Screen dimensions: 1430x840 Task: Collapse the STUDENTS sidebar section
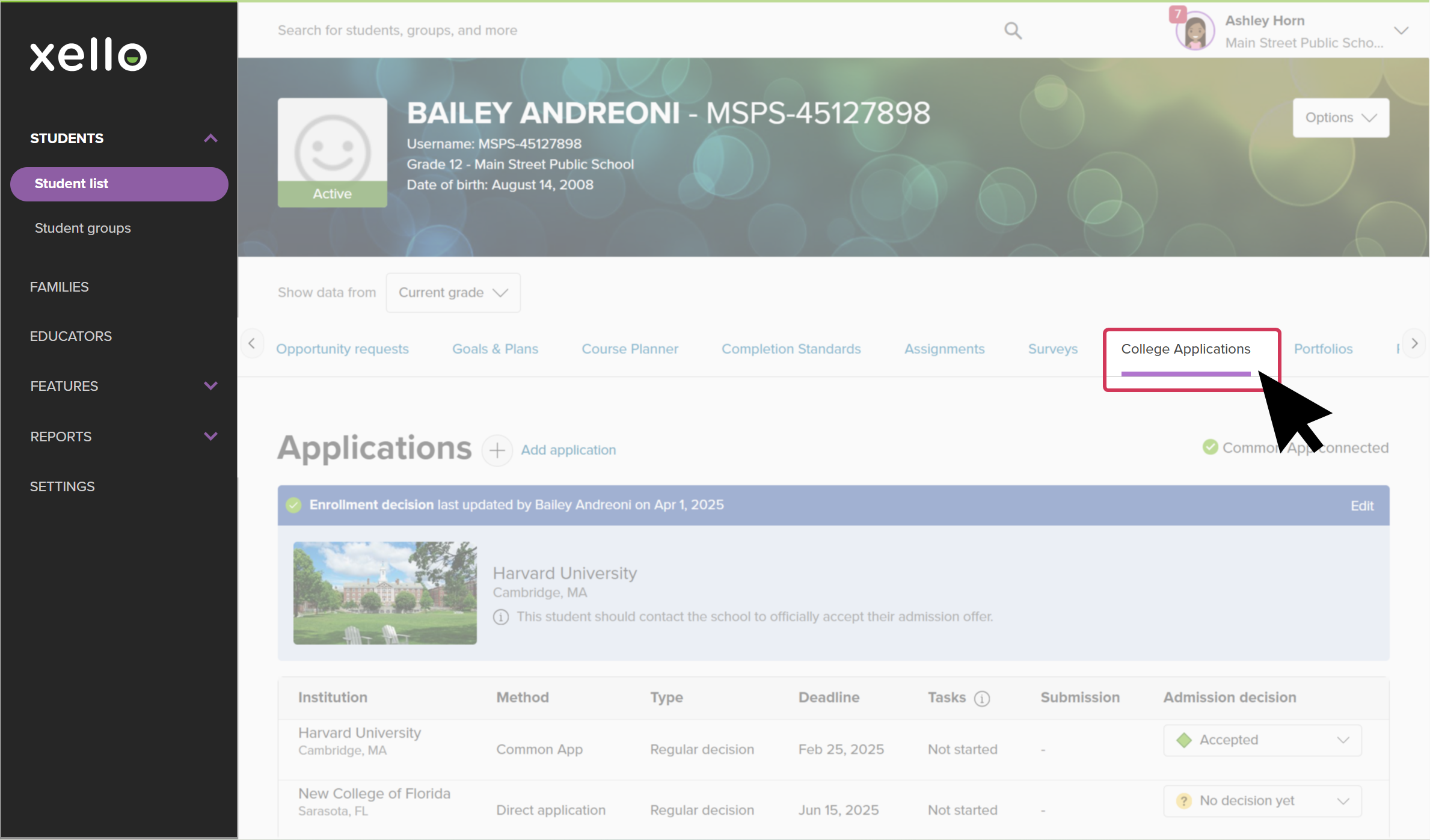(210, 138)
